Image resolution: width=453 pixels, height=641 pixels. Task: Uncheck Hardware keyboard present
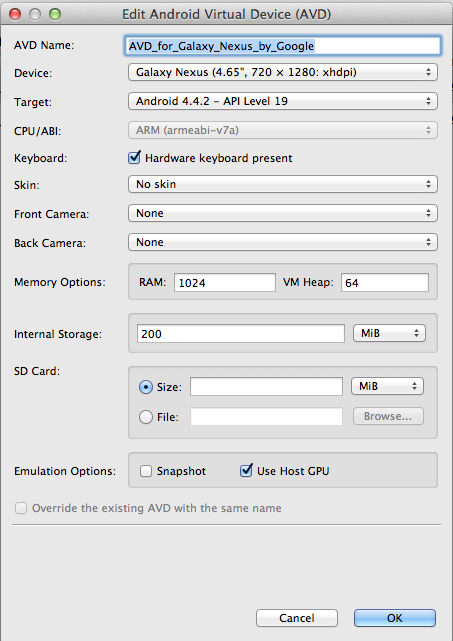coord(134,158)
